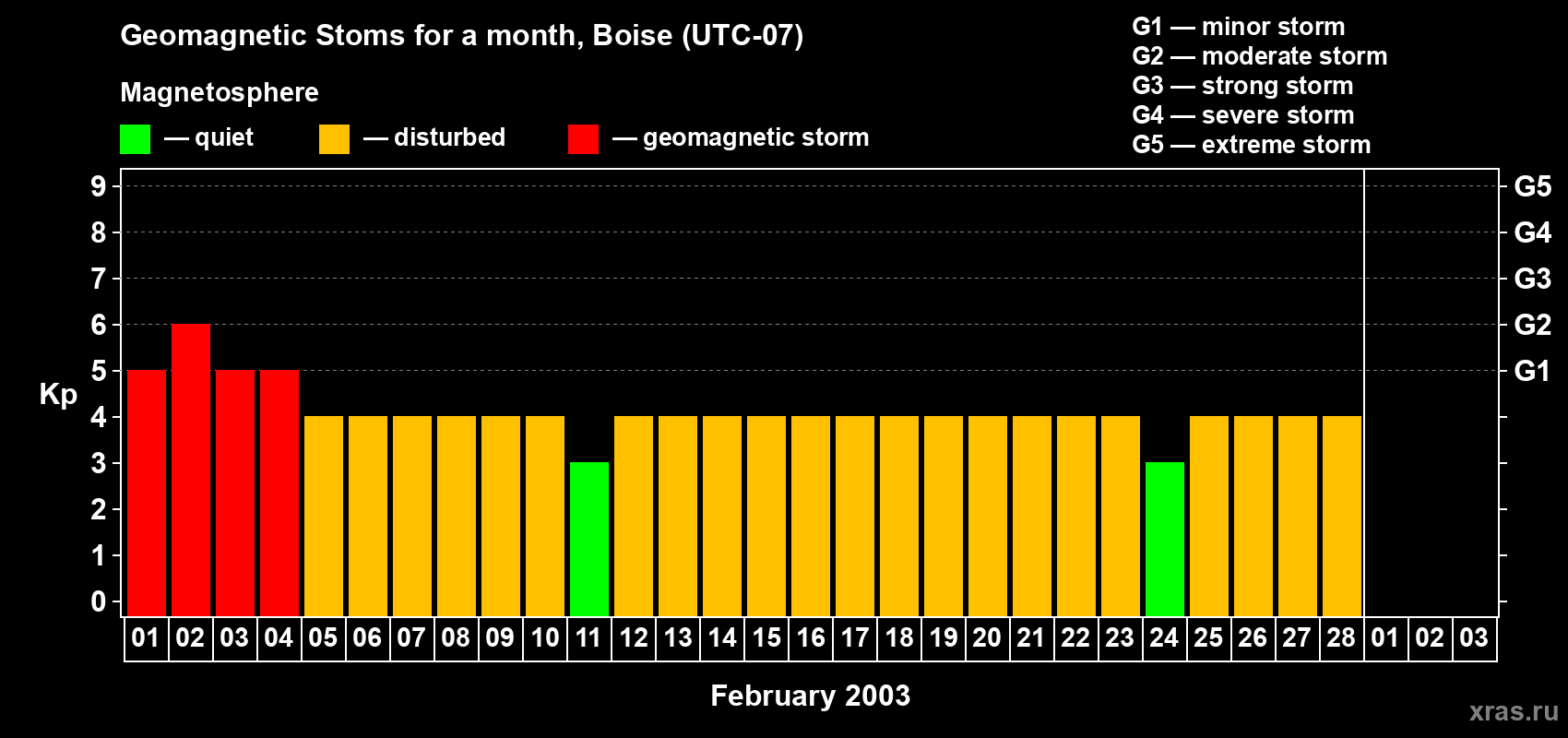
Task: Click the "quiet" legend label text
Action: point(224,137)
